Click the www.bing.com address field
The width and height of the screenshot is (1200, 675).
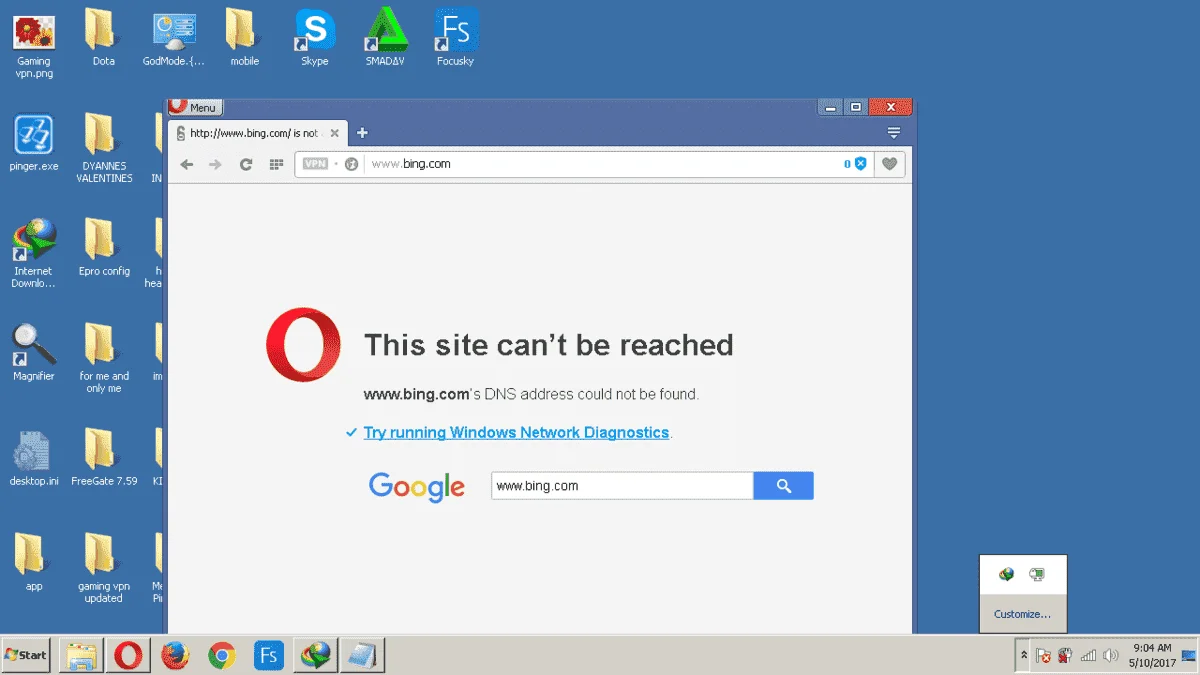coord(600,164)
